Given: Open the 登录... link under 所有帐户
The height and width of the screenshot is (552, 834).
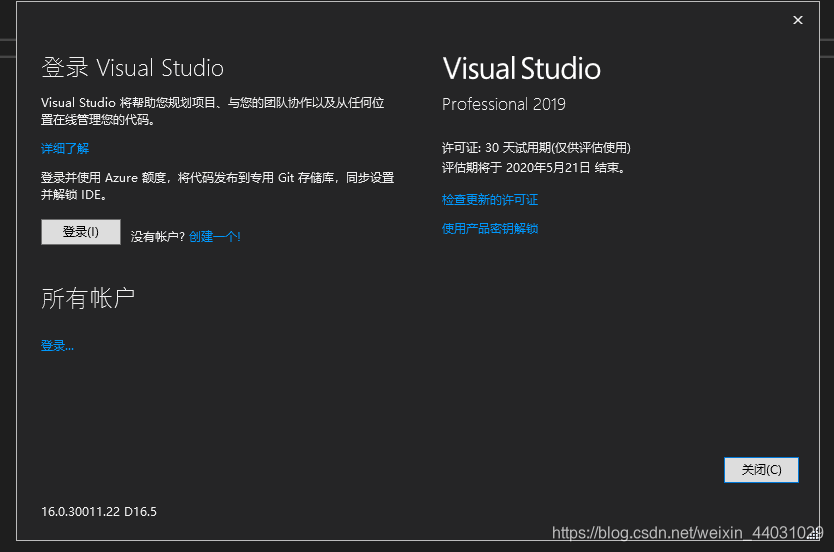Looking at the screenshot, I should (57, 346).
